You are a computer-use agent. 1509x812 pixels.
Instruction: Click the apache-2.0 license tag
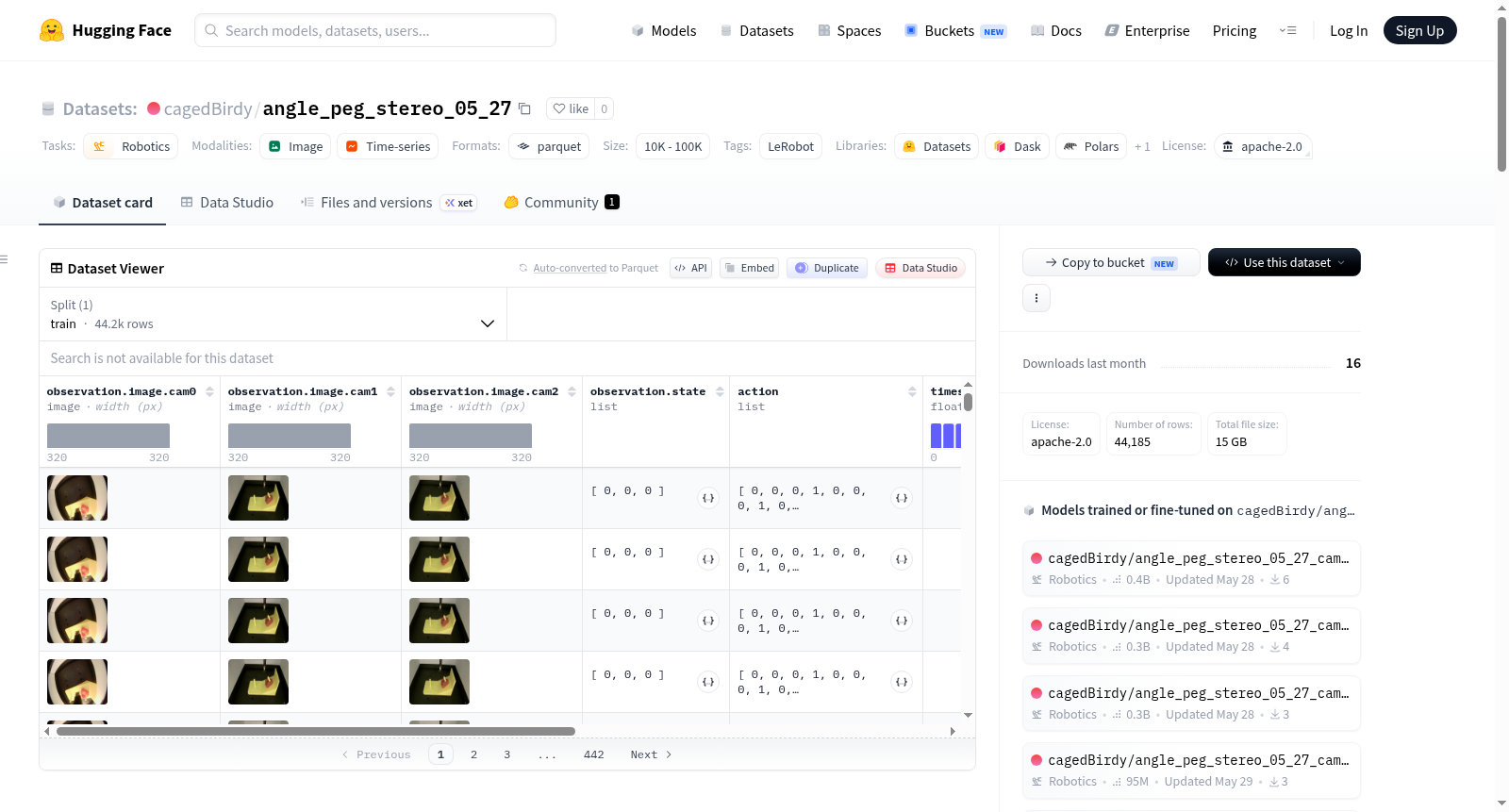[1263, 146]
